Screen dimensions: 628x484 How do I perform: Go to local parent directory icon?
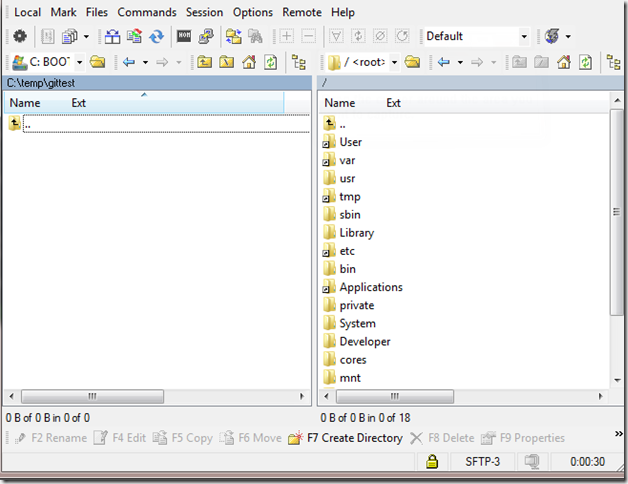(x=204, y=62)
